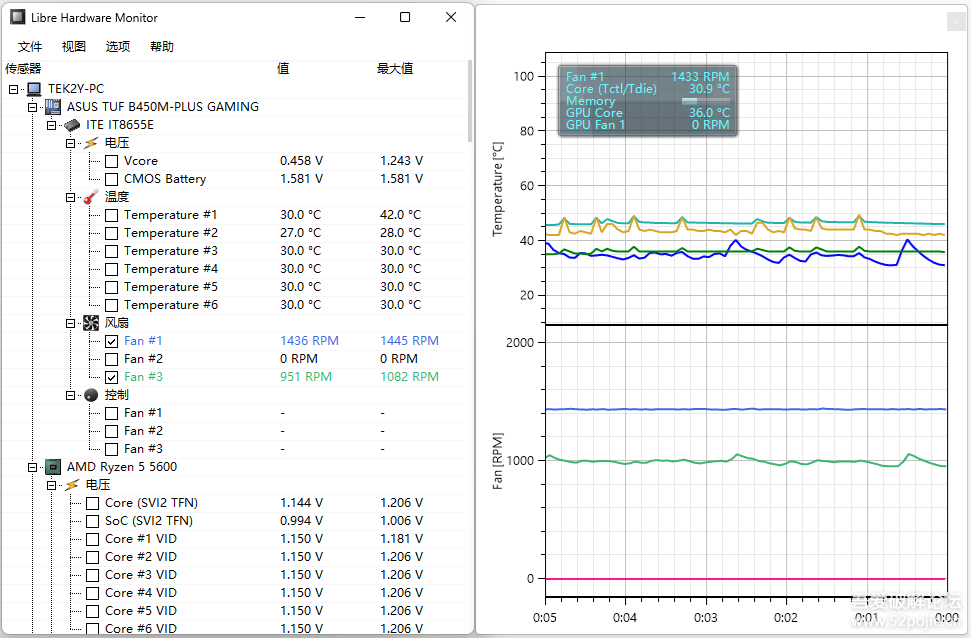Open the 选项 menu
The image size is (971, 638).
(x=117, y=45)
